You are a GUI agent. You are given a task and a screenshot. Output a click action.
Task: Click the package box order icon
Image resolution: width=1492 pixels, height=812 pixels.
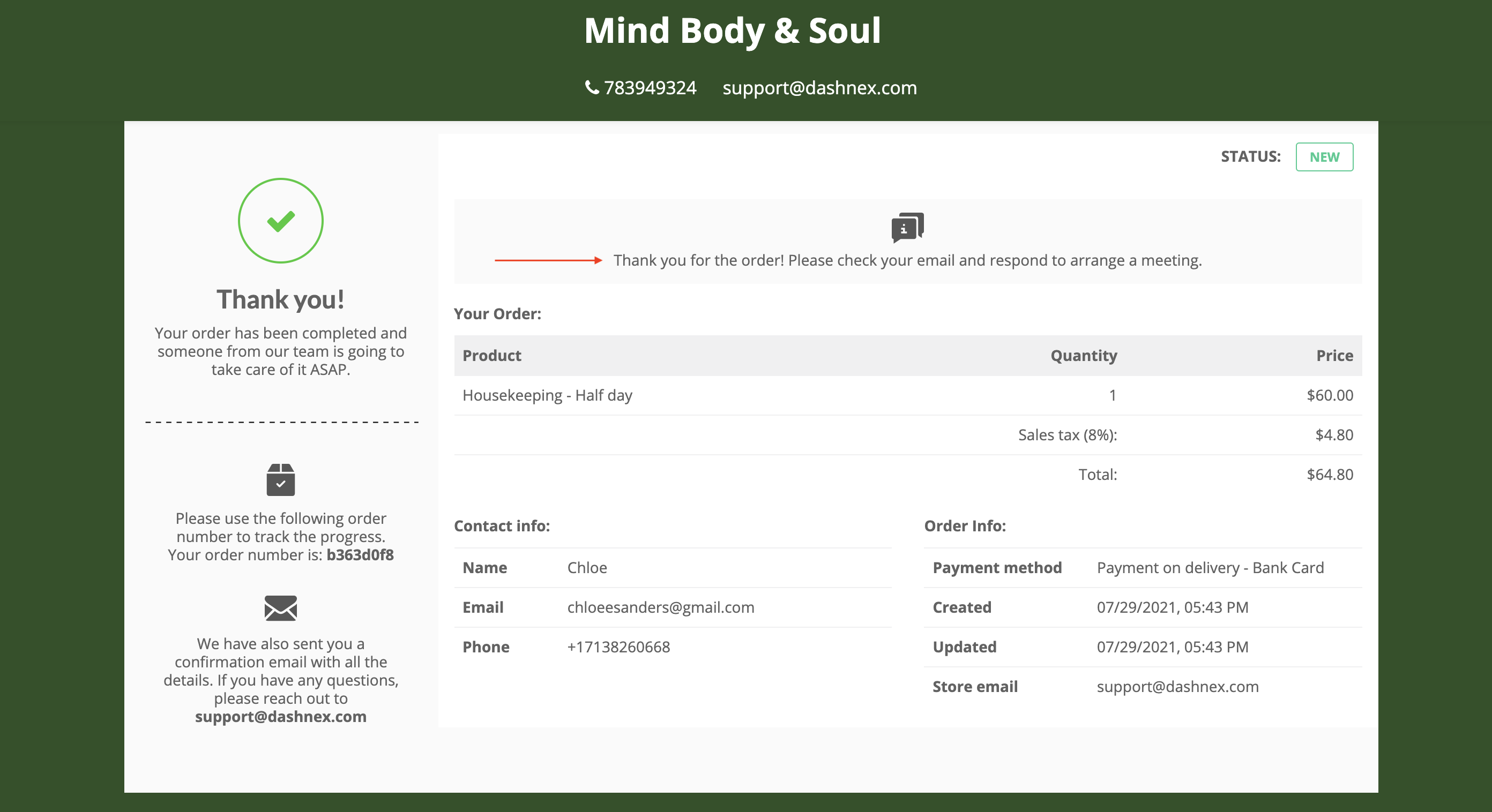[280, 480]
